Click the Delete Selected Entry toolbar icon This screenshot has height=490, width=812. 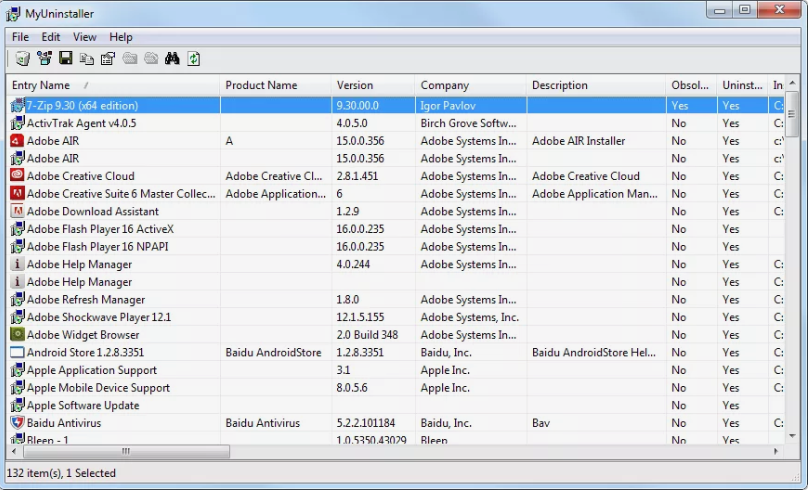point(44,59)
